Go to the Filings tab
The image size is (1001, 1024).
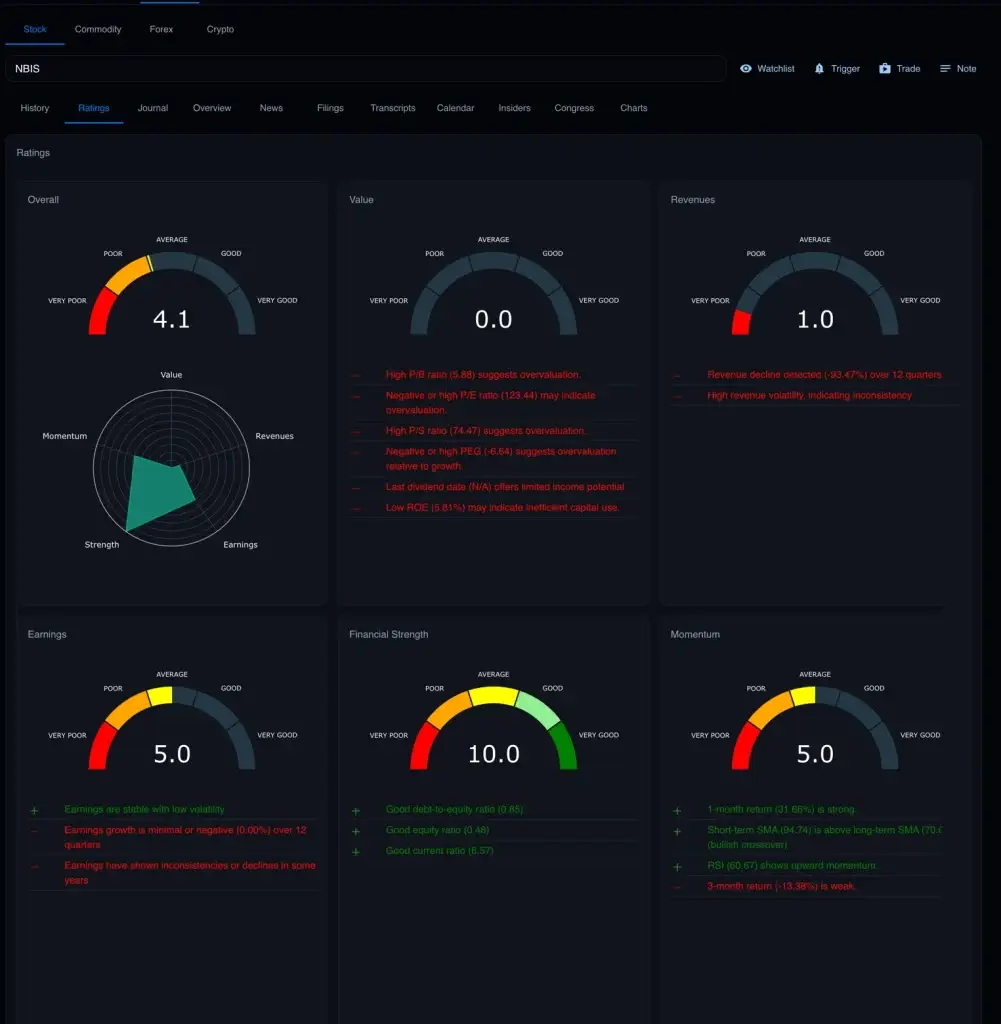[330, 108]
